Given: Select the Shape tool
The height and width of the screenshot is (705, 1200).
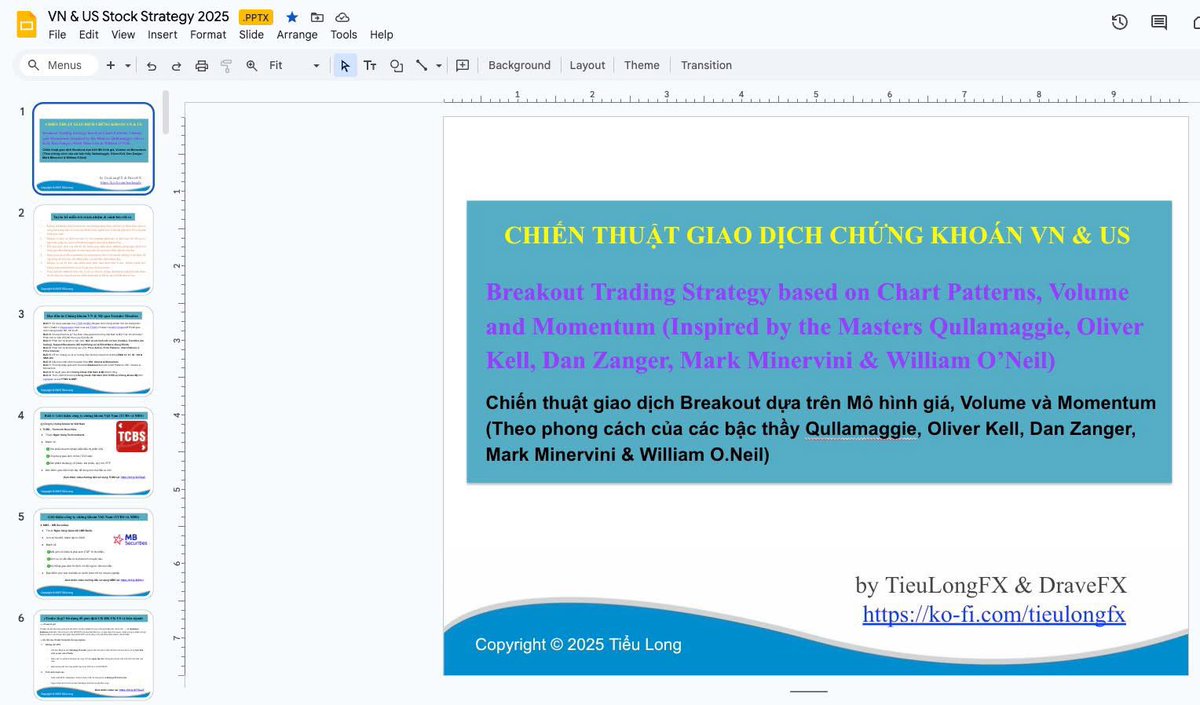Looking at the screenshot, I should pos(396,66).
